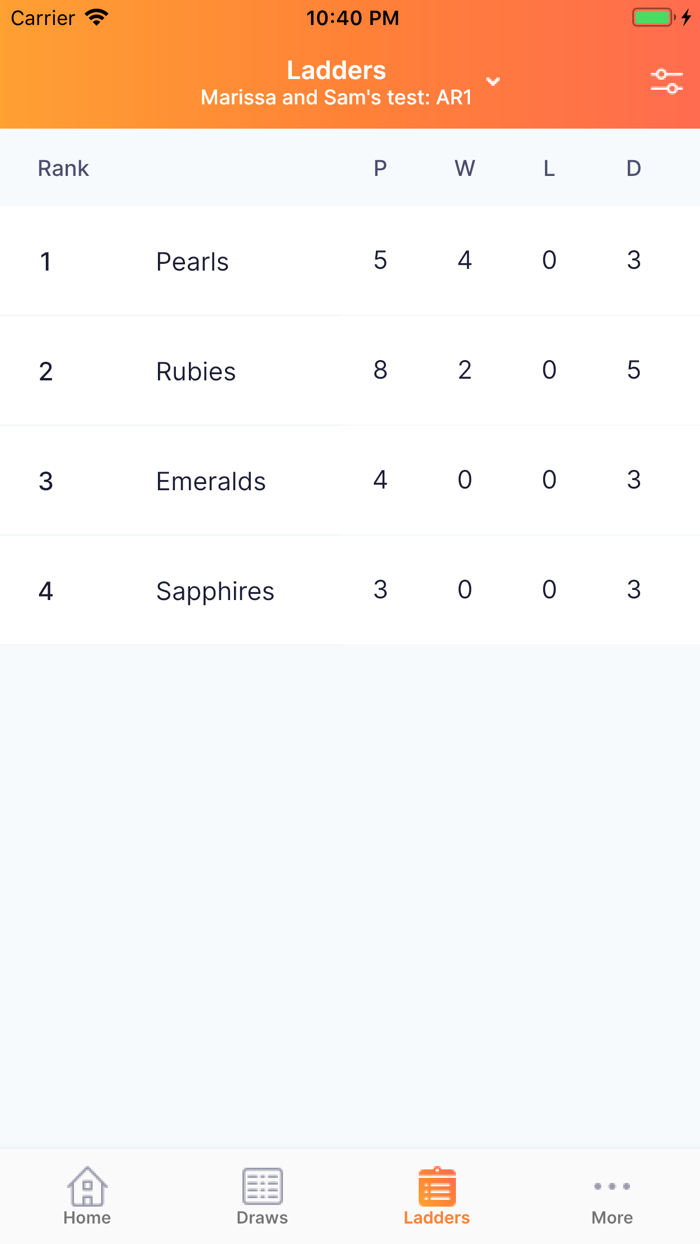Image resolution: width=700 pixels, height=1244 pixels.
Task: Open the Draws calendar grid icon
Action: [262, 1184]
